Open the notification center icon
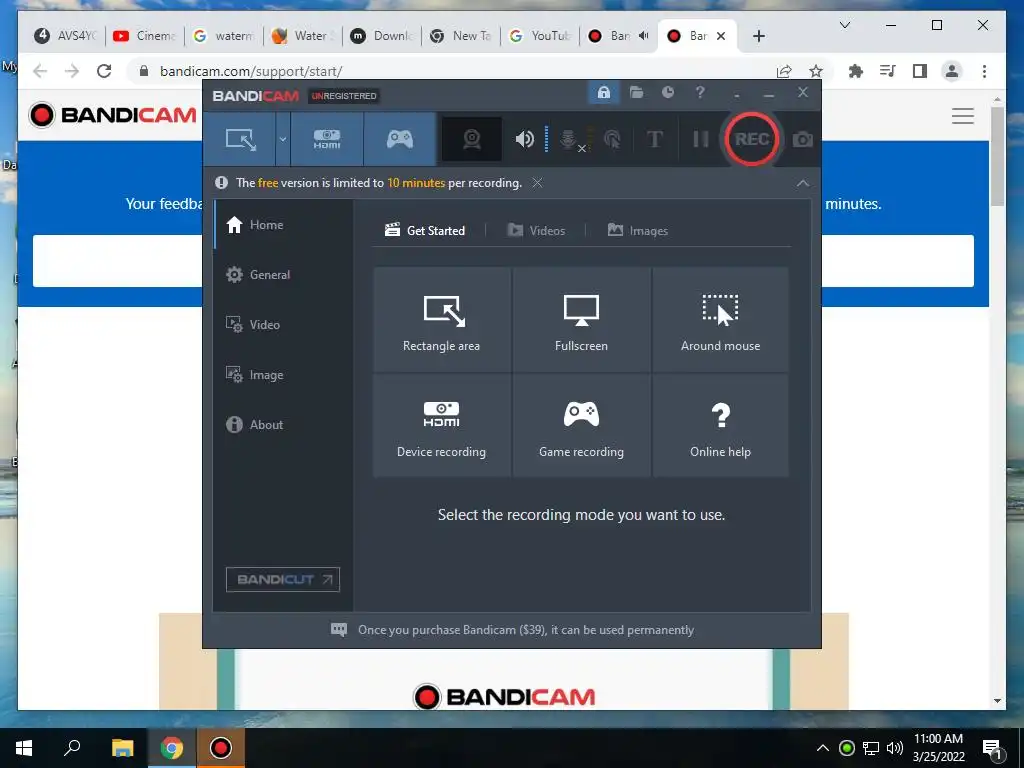1024x768 pixels. click(x=992, y=749)
